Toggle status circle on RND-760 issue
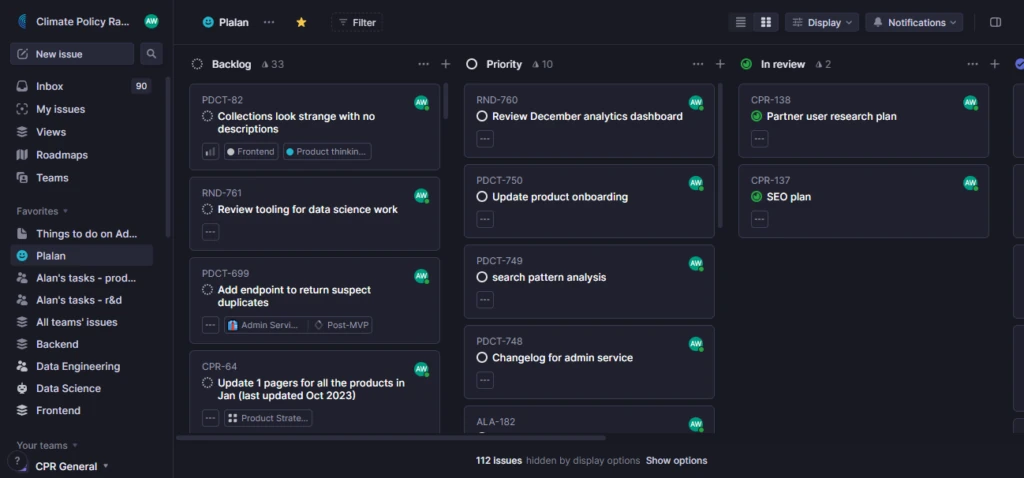The height and width of the screenshot is (478, 1024). [482, 117]
